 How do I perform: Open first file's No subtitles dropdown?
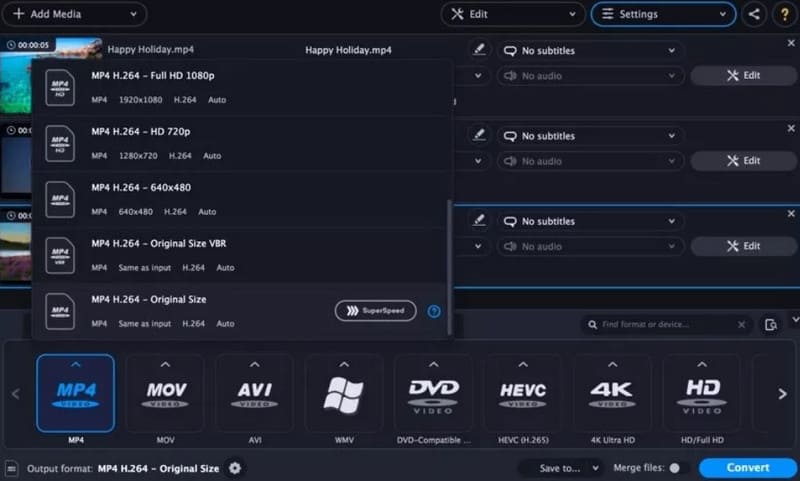pos(590,50)
